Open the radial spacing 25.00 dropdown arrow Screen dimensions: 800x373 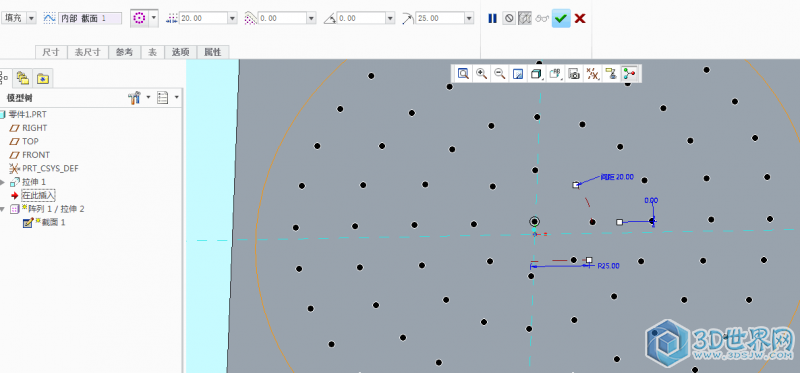pyautogui.click(x=469, y=18)
